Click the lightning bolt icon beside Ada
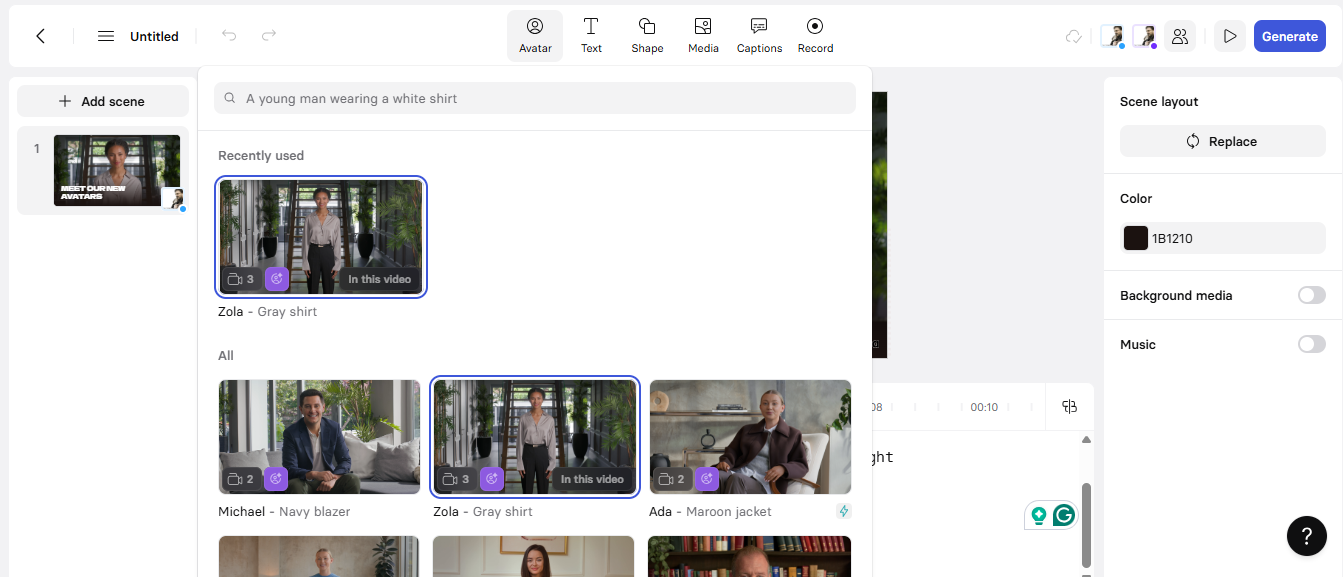1343x577 pixels. coord(844,511)
